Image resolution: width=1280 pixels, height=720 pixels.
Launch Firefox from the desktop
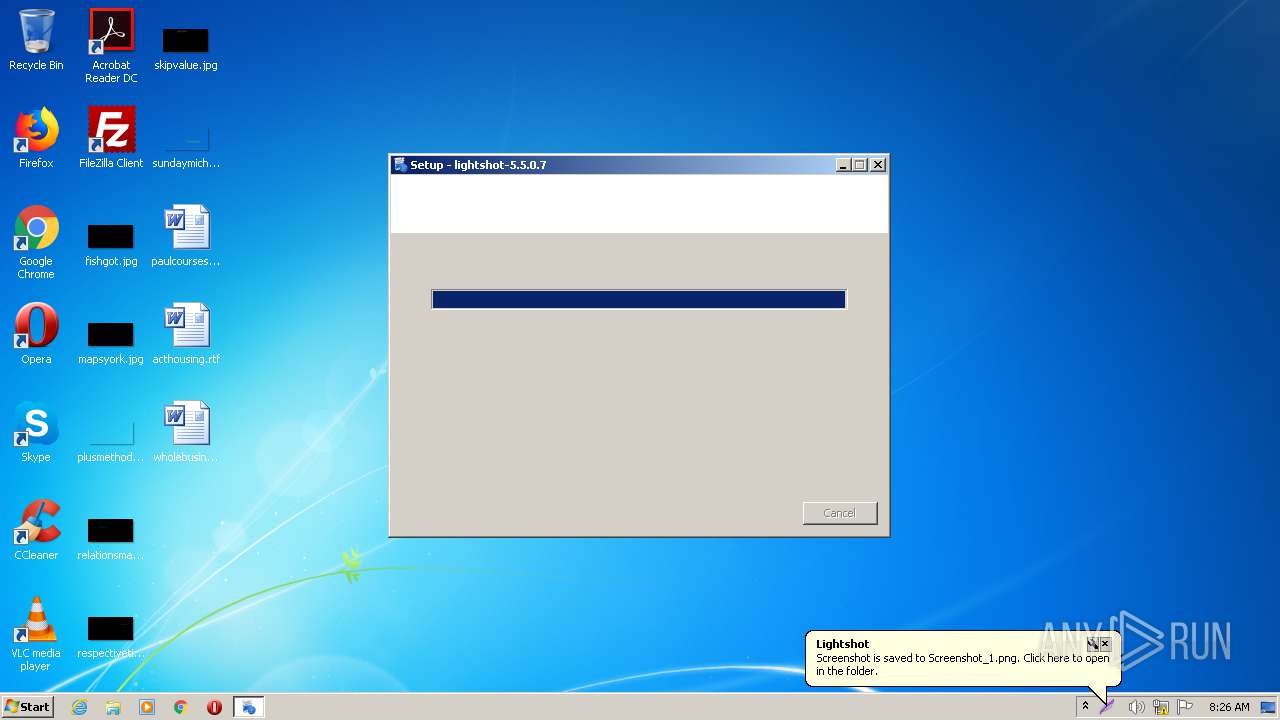(36, 138)
